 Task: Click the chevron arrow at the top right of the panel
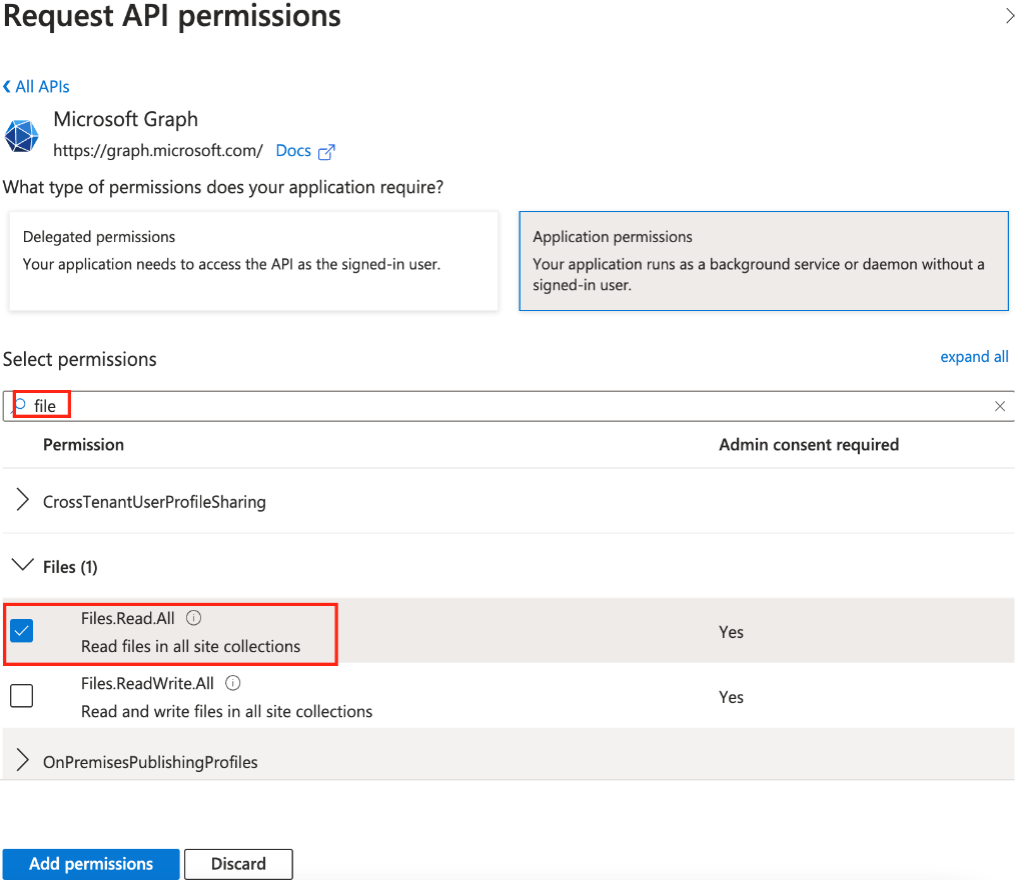(1009, 16)
